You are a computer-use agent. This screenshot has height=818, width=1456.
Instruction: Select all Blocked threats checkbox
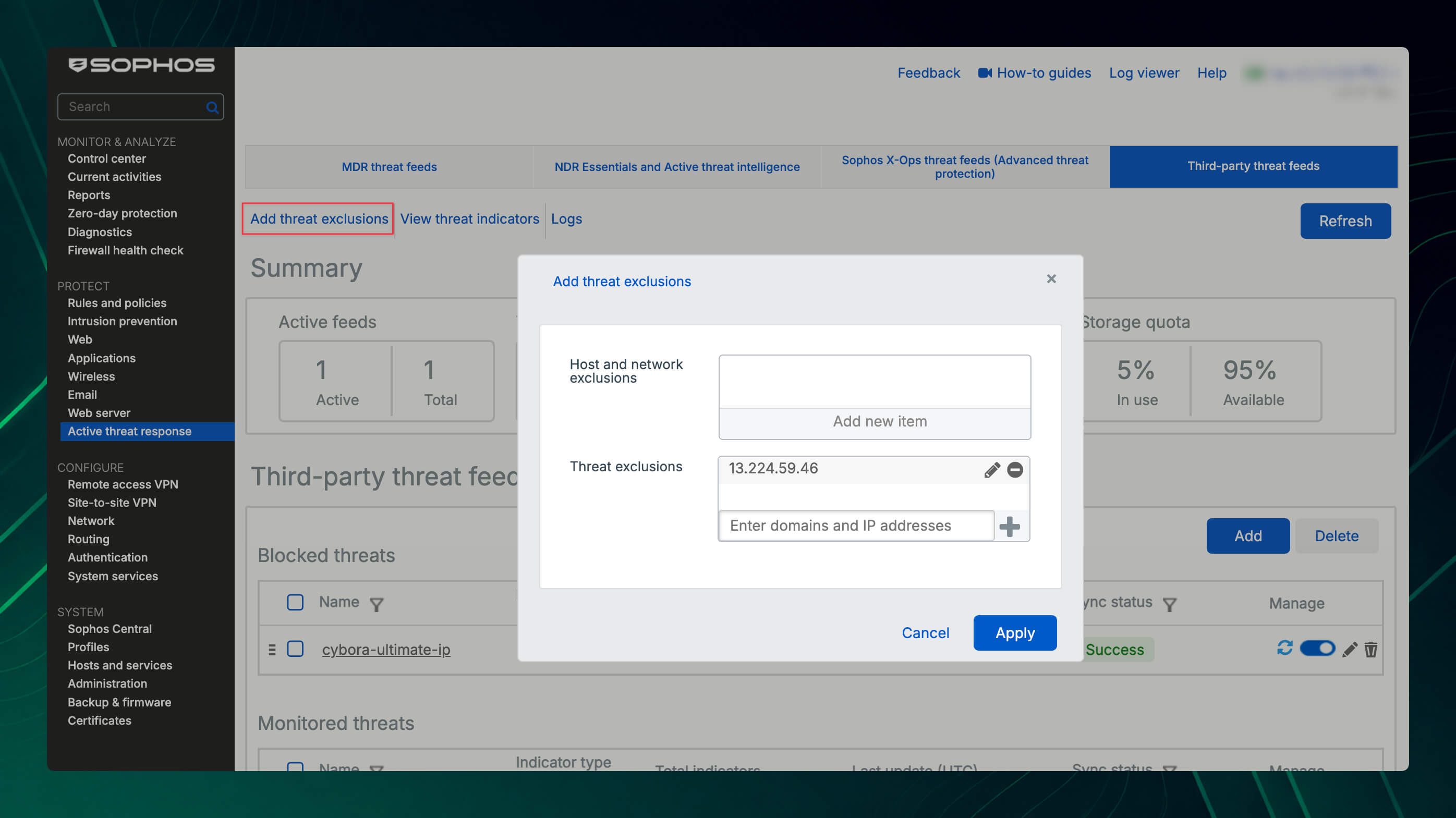click(295, 602)
